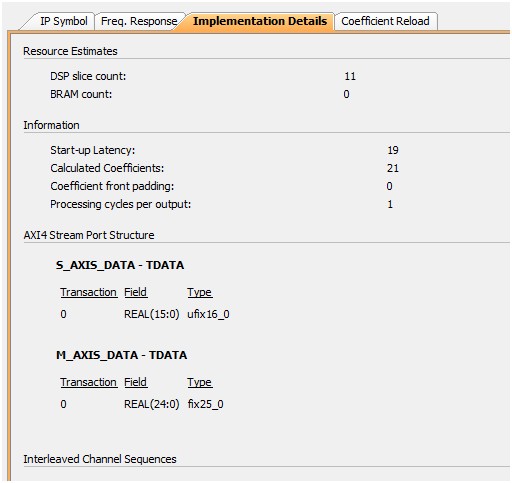Select the Implementation Details tab
512x483 pixels.
(260, 21)
